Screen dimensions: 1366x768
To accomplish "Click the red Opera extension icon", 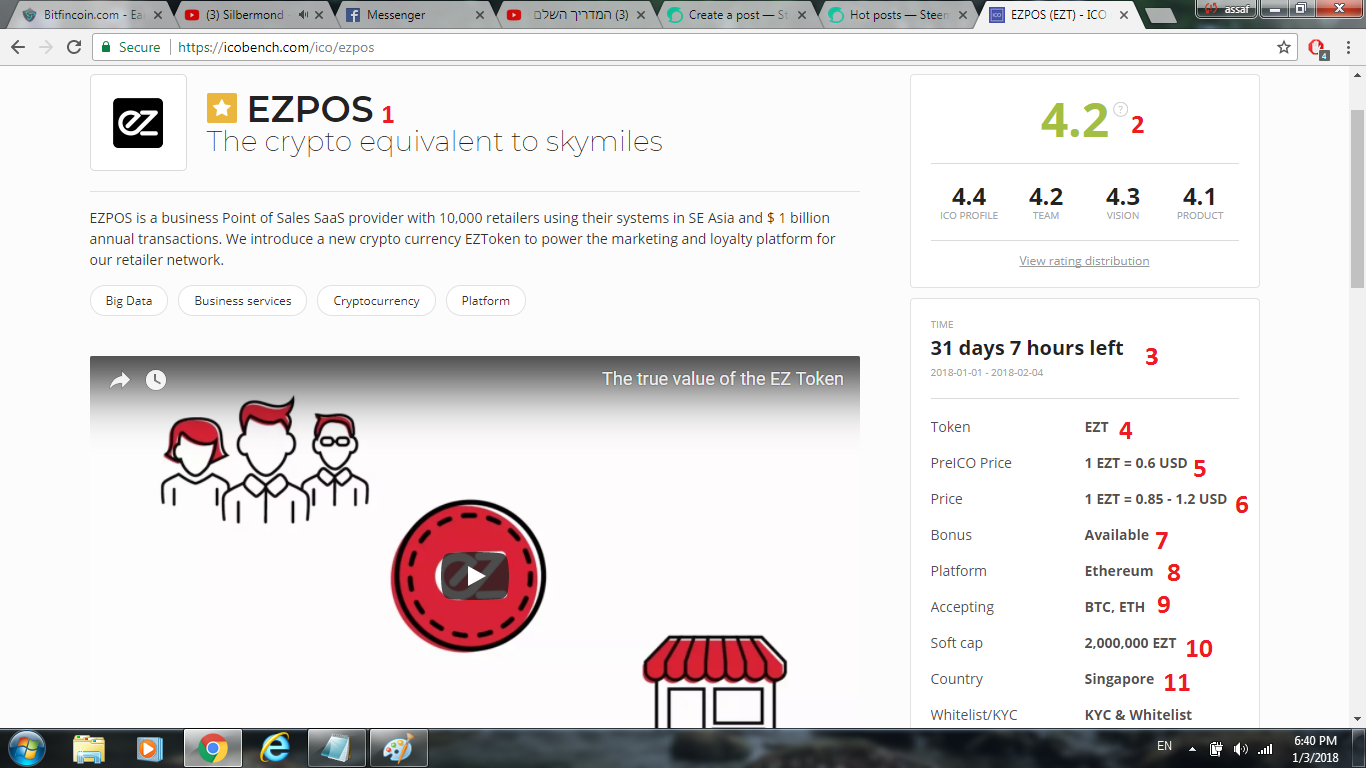I will tap(1317, 48).
